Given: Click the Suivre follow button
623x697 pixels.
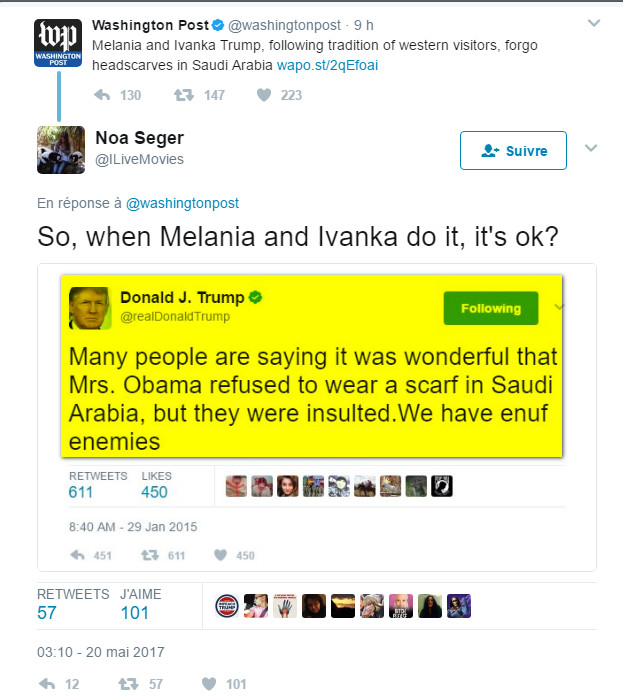Looking at the screenshot, I should point(513,151).
